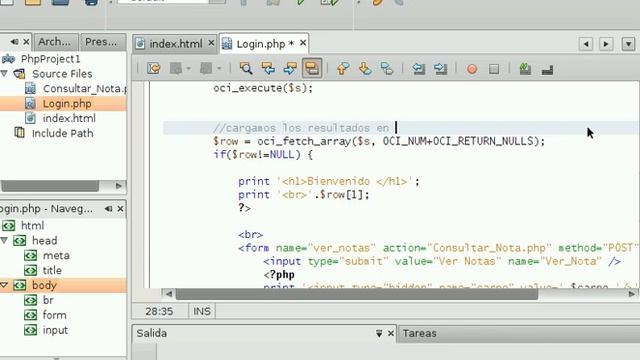Select the html node in Navigator
Screen dimensions: 640x360
coord(32,226)
